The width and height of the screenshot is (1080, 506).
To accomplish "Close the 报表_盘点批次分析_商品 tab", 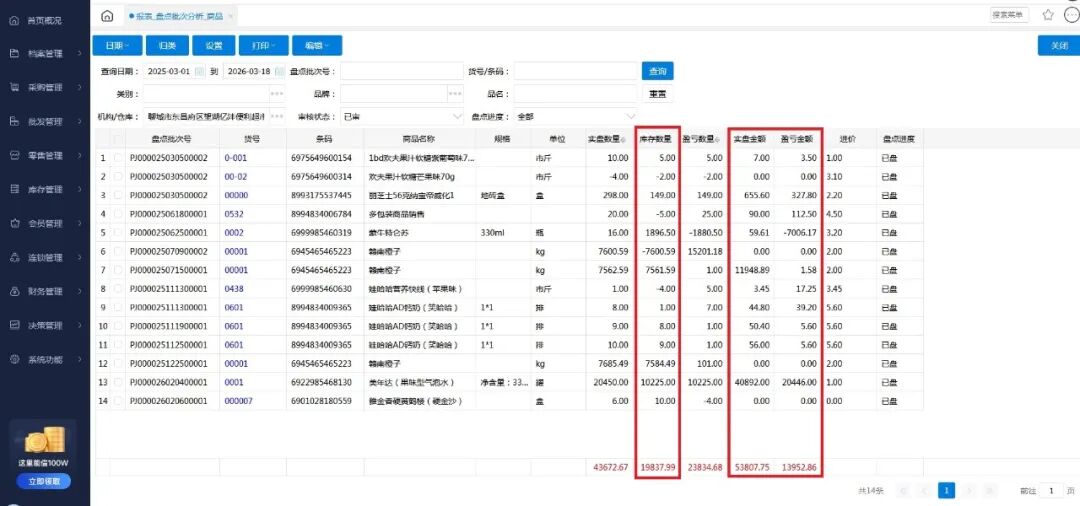I will point(232,16).
